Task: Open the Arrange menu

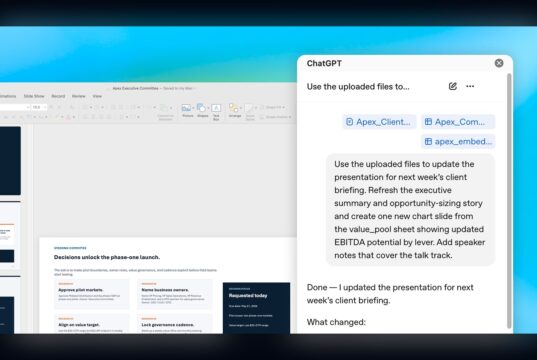Action: [x=235, y=111]
